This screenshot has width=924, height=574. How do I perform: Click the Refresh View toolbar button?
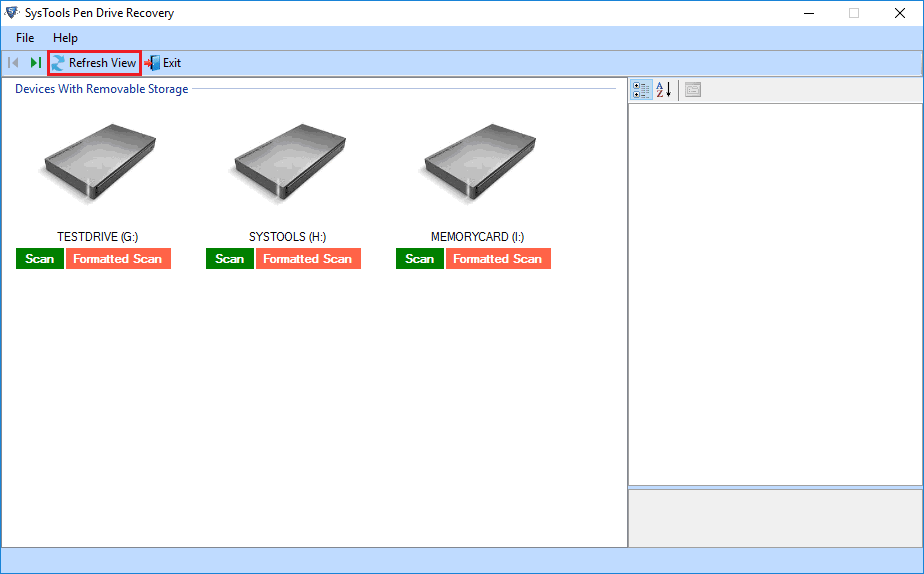[x=94, y=63]
